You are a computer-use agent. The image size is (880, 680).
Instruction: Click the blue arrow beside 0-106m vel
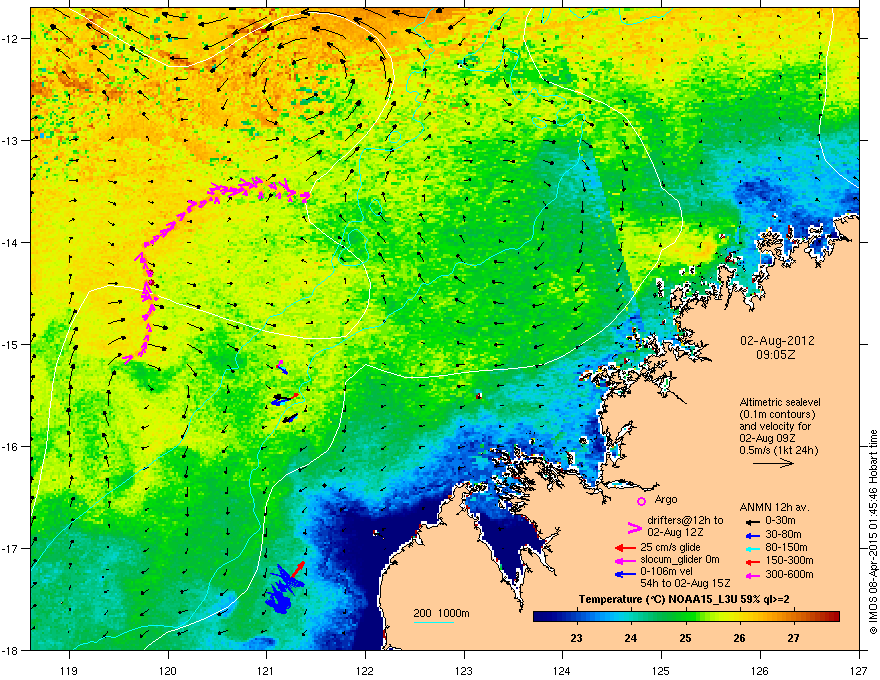(x=625, y=573)
